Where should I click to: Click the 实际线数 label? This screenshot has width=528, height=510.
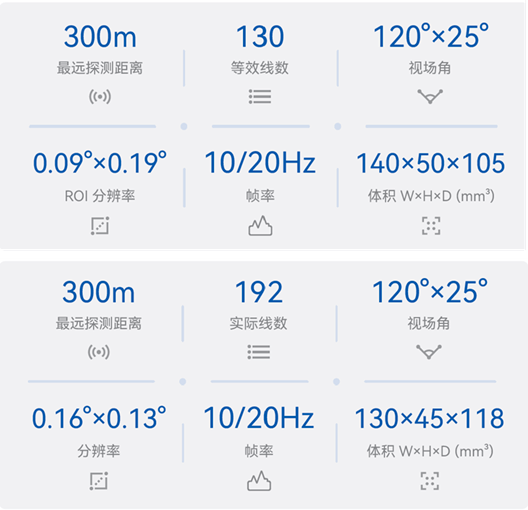(258, 323)
